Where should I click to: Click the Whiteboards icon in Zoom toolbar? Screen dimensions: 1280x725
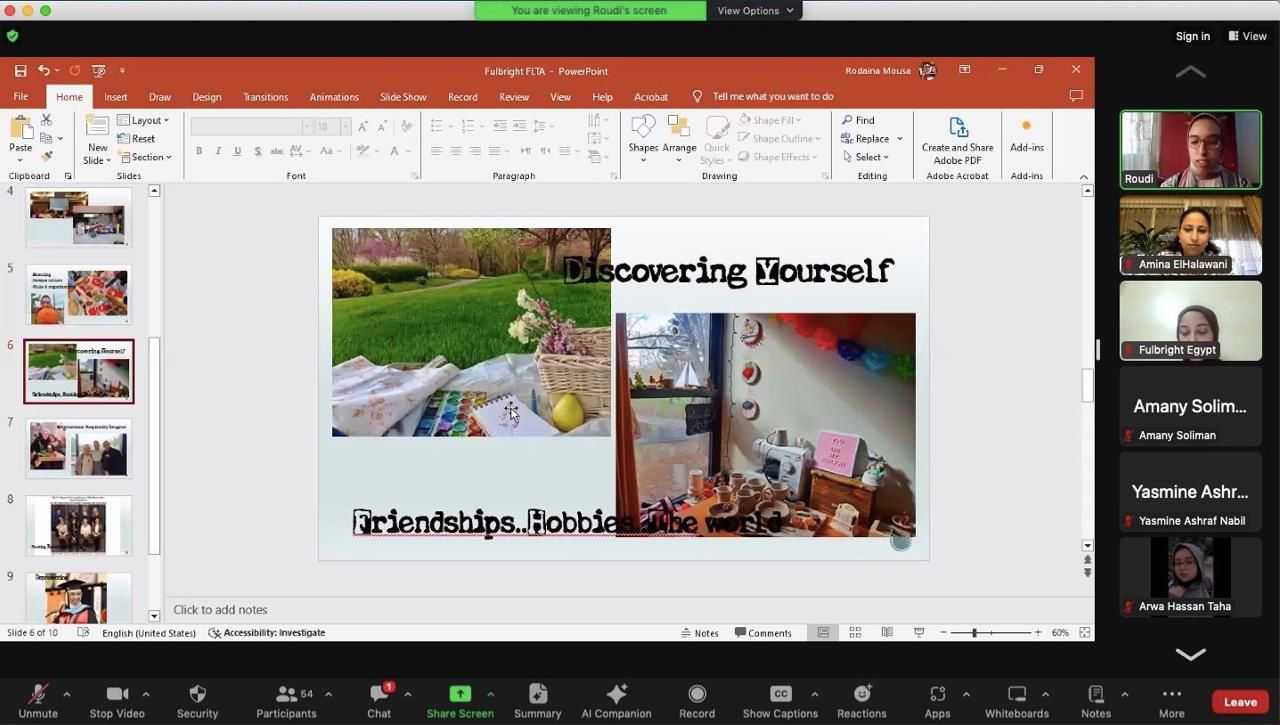pos(1016,695)
